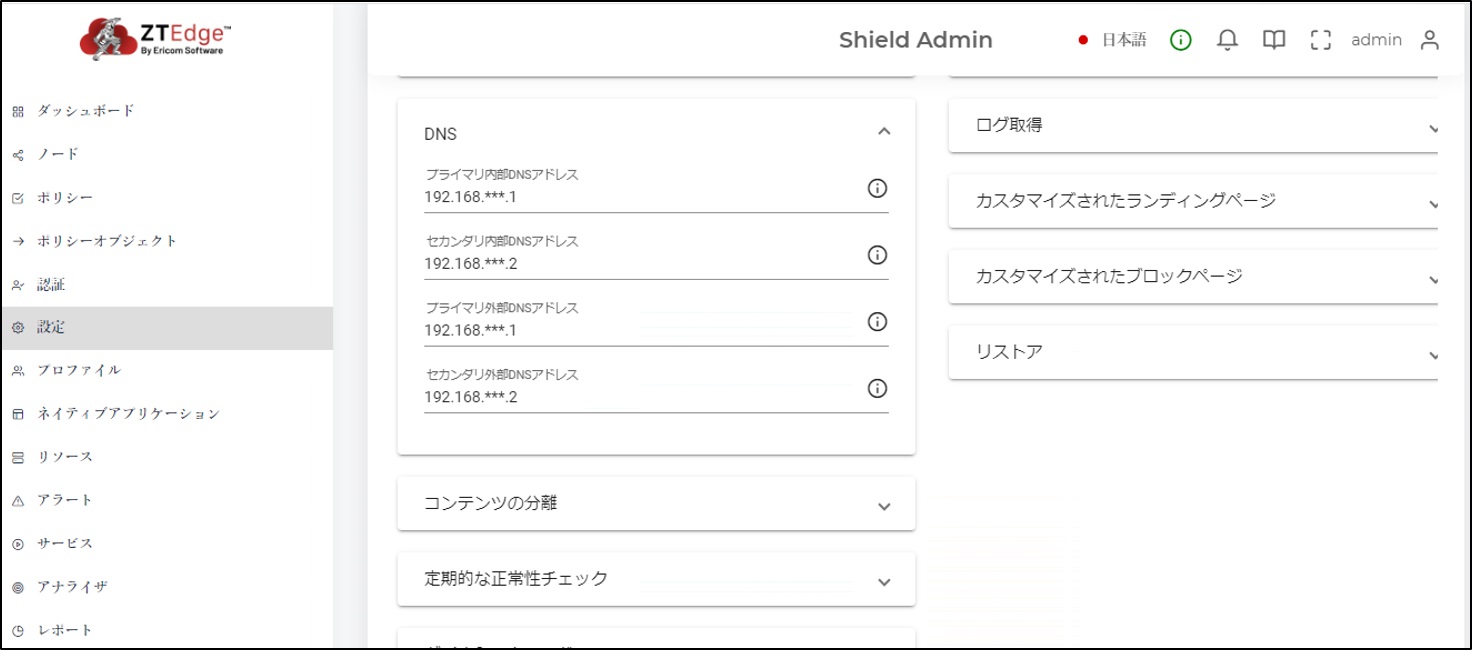Show info for セカンダリ内部DNSアドレス
The width and height of the screenshot is (1472, 650).
[x=877, y=255]
